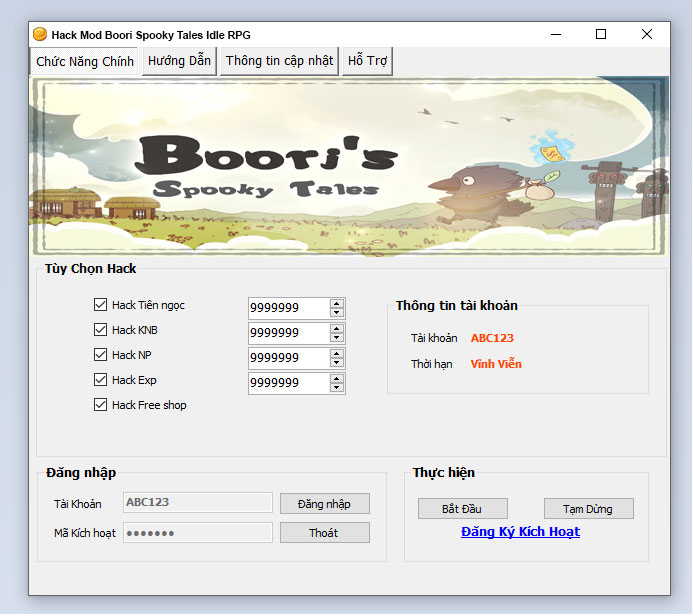This screenshot has height=616, width=693.
Task: Click the red ABC123 account value
Action: [492, 338]
